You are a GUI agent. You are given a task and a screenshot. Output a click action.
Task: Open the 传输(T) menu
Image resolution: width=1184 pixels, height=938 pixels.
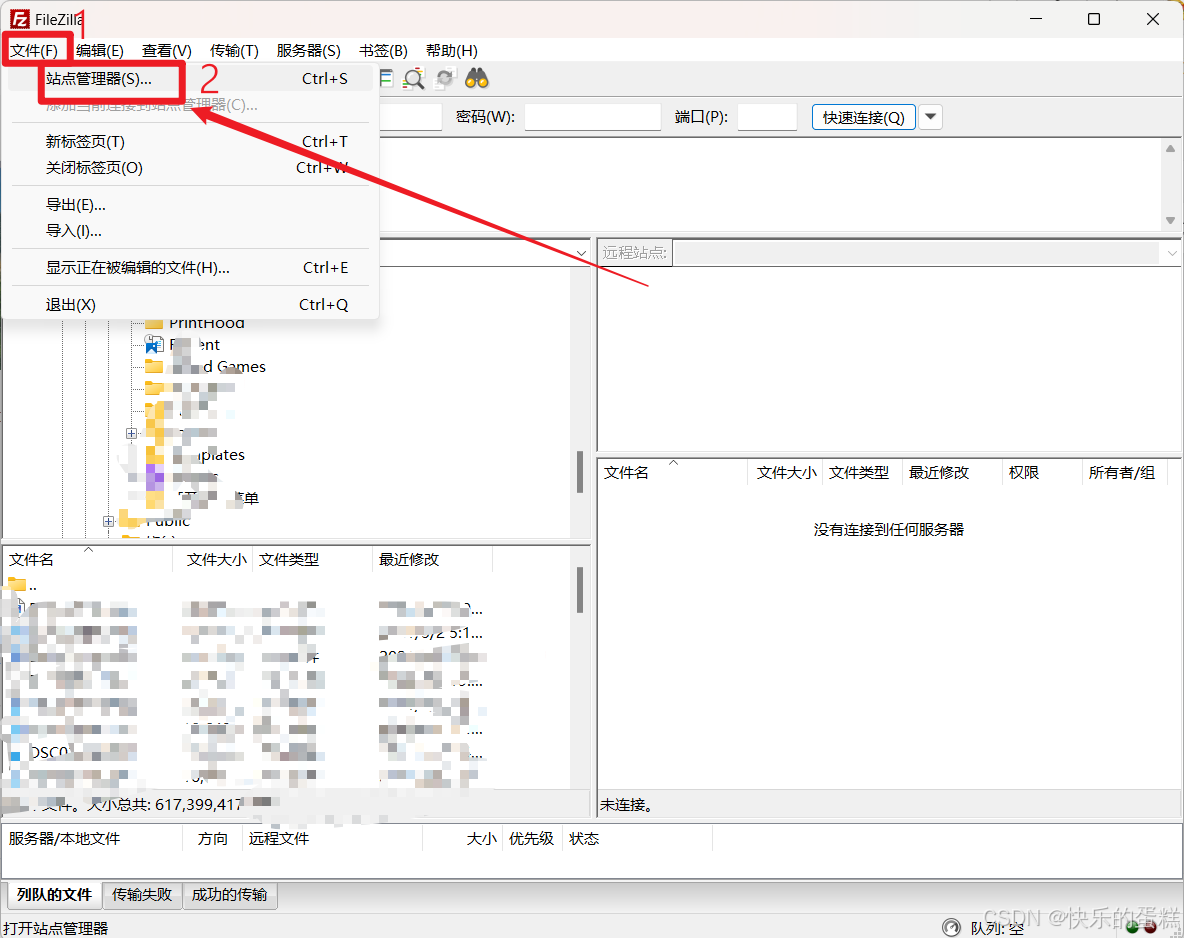point(234,51)
